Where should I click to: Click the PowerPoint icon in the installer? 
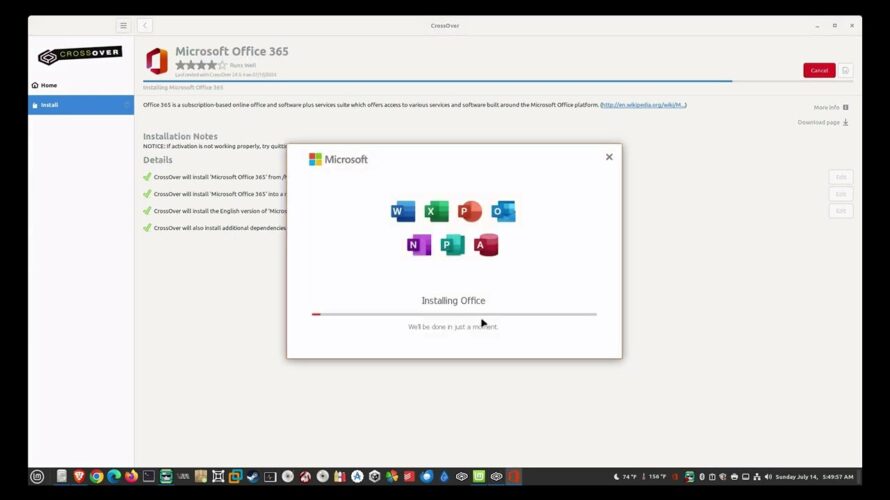(x=469, y=211)
